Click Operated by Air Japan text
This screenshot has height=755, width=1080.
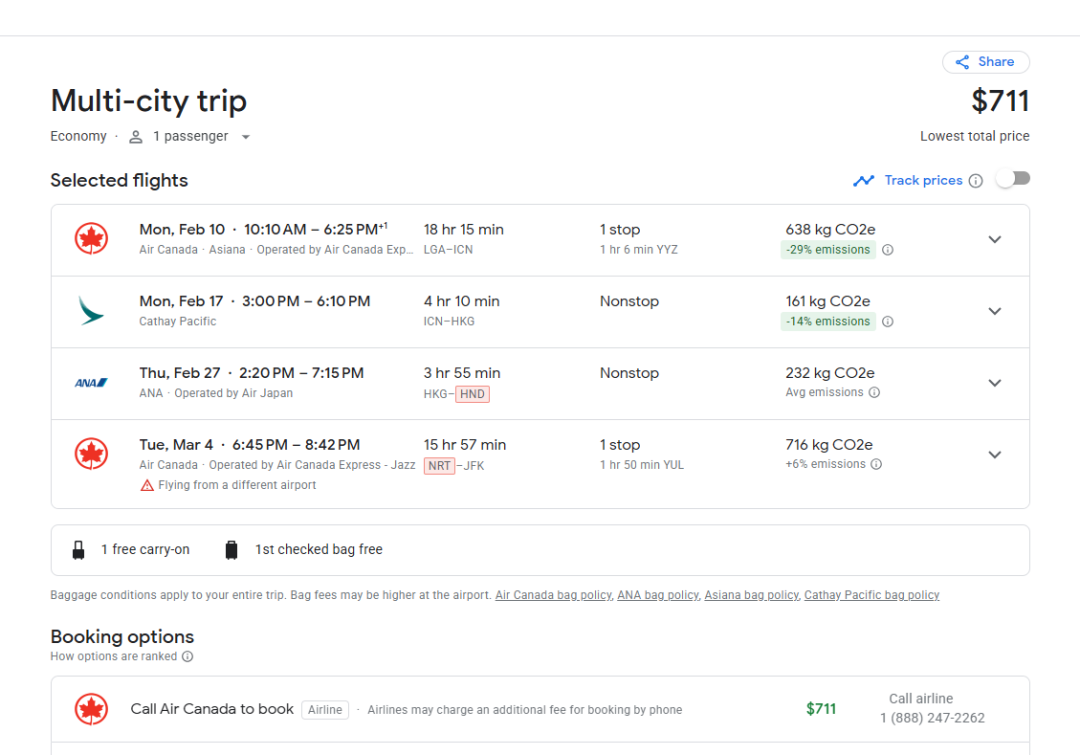click(x=233, y=393)
